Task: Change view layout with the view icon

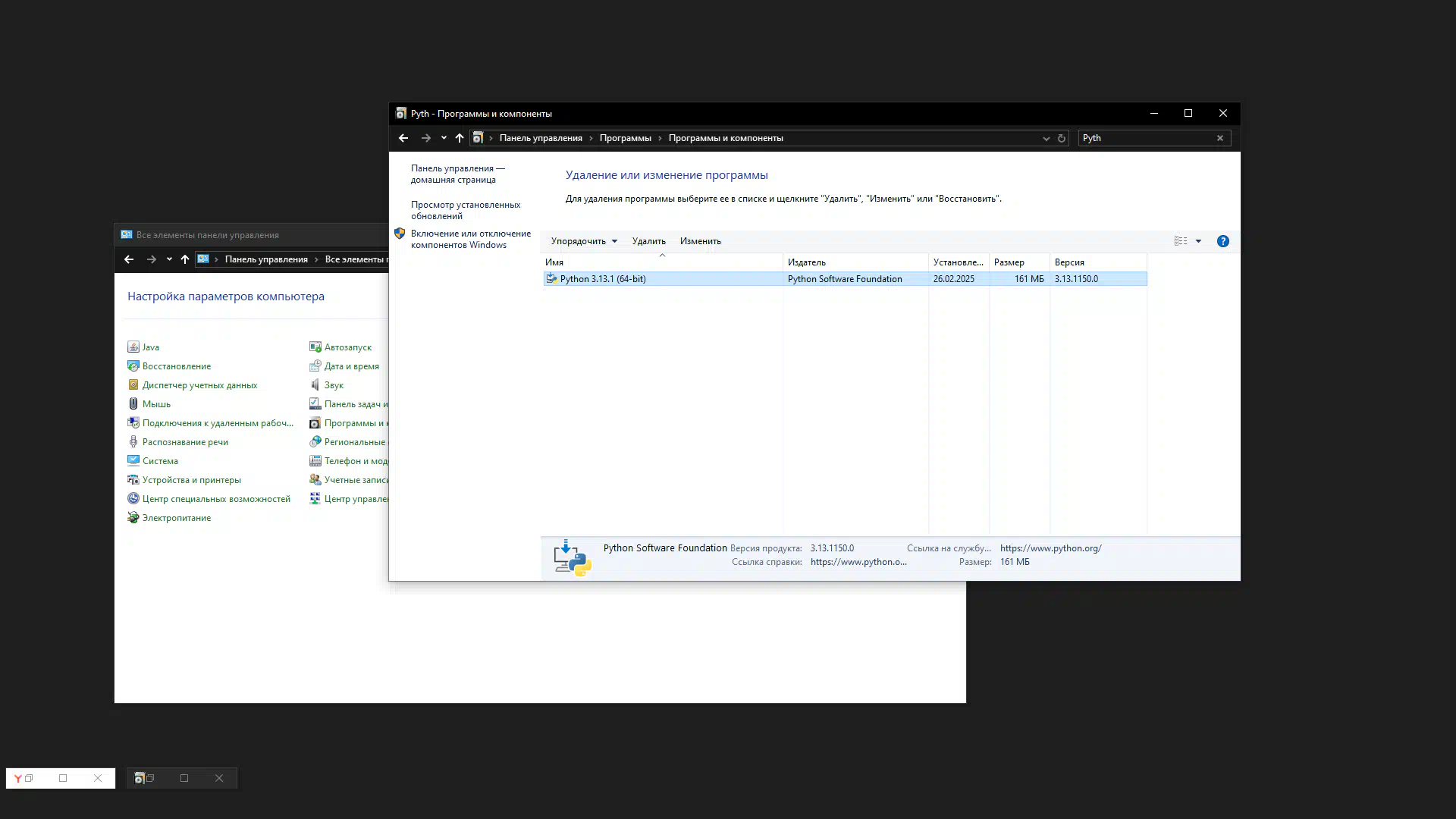Action: (1181, 241)
